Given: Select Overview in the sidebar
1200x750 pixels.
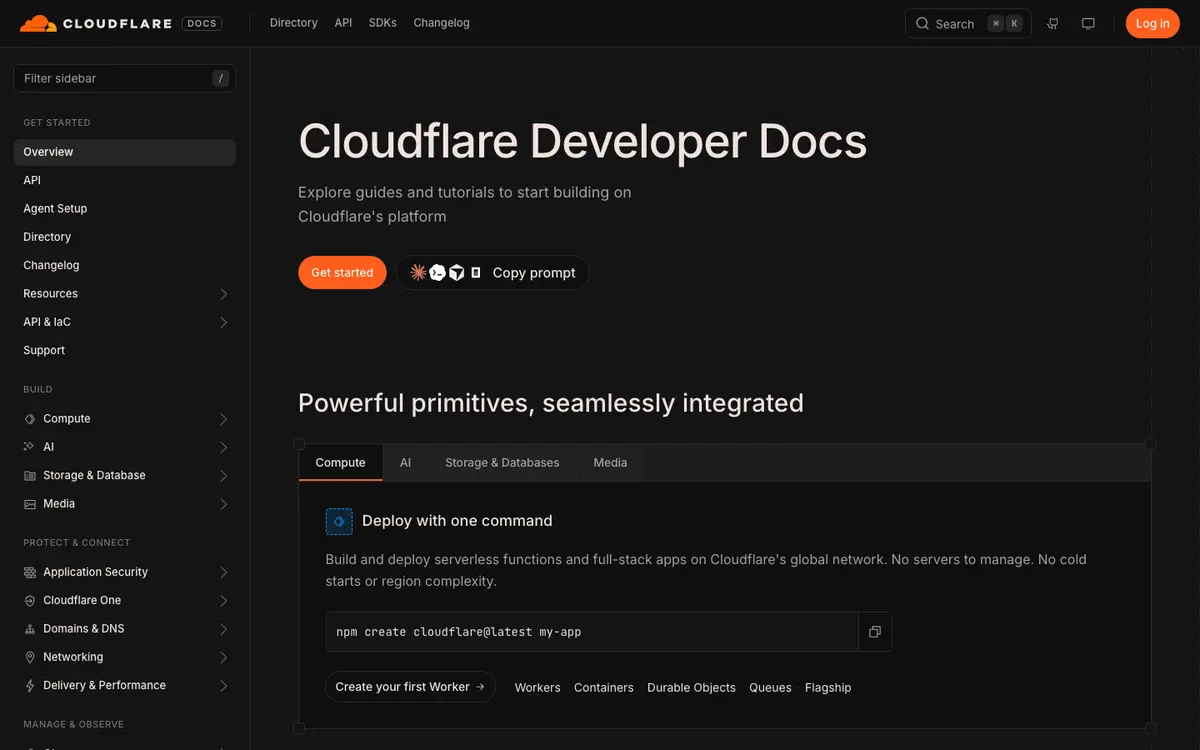Looking at the screenshot, I should 125,152.
